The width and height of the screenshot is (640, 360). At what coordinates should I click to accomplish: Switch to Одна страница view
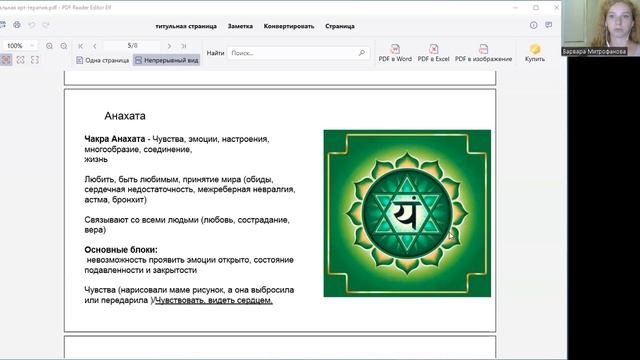tap(103, 60)
